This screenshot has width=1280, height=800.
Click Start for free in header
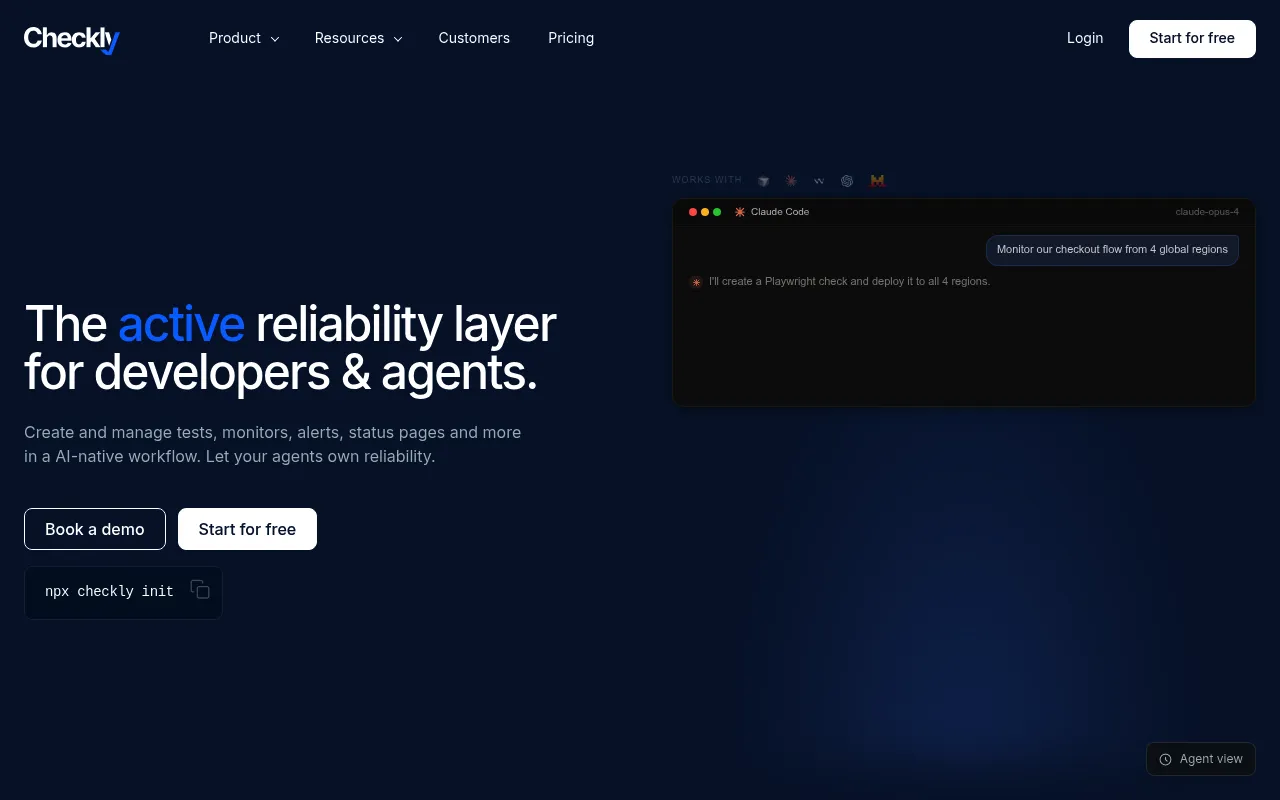pos(1192,38)
